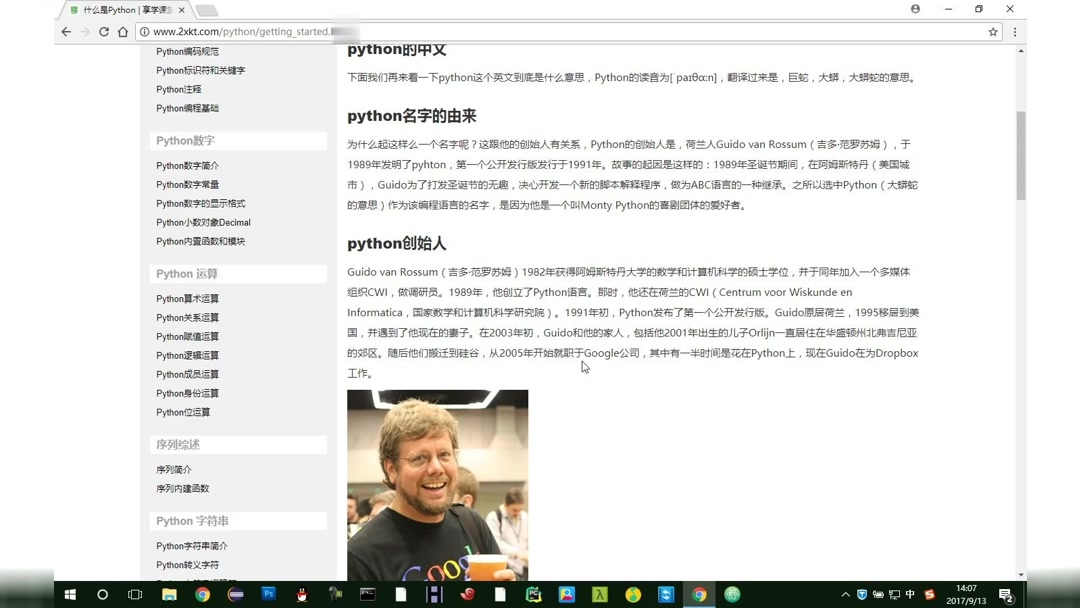Reload the current page

coord(104,31)
